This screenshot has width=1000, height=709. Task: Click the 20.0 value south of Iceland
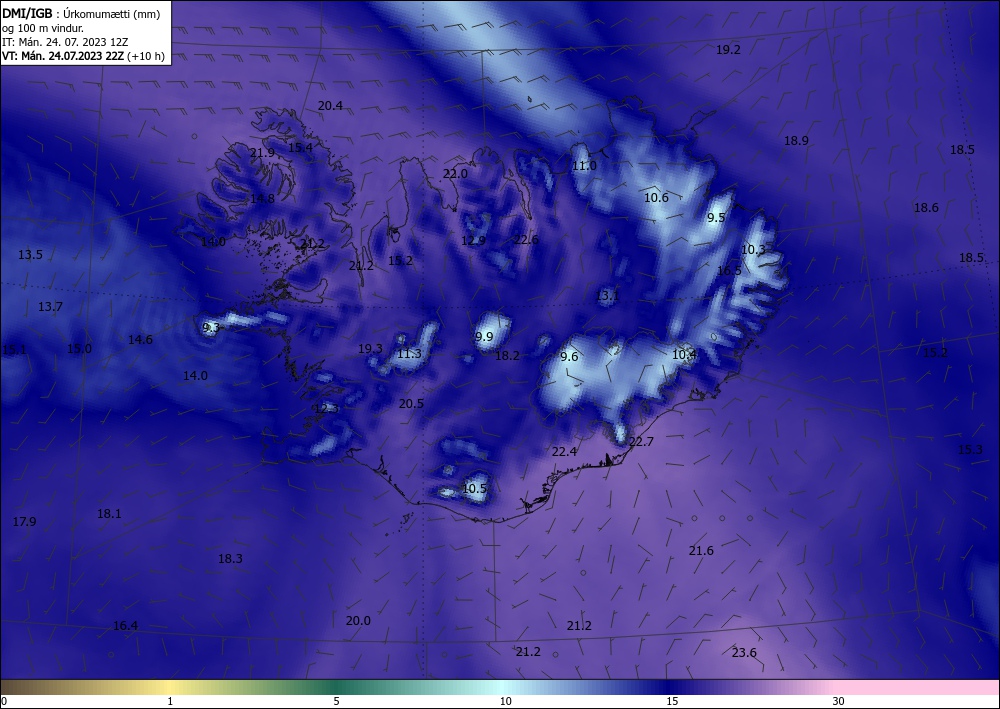pyautogui.click(x=358, y=622)
